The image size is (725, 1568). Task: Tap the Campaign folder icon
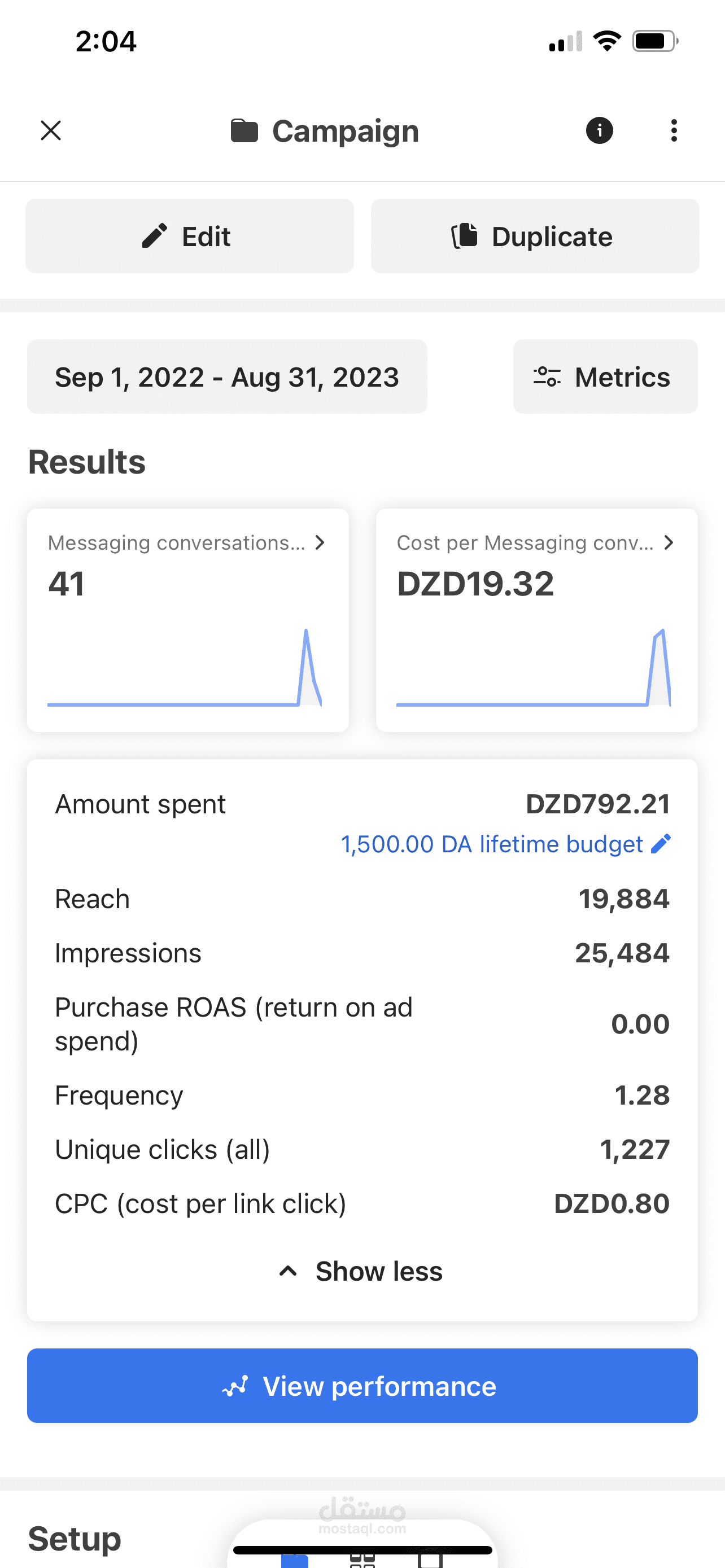pos(244,131)
